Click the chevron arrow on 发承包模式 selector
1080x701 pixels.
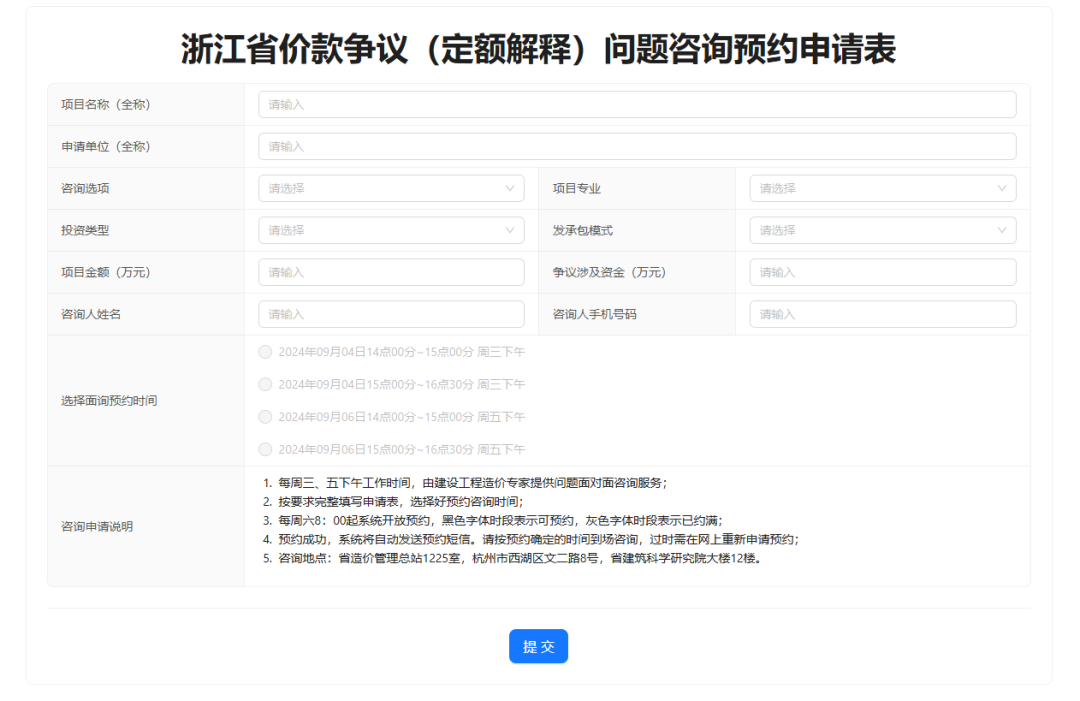click(x=1002, y=230)
